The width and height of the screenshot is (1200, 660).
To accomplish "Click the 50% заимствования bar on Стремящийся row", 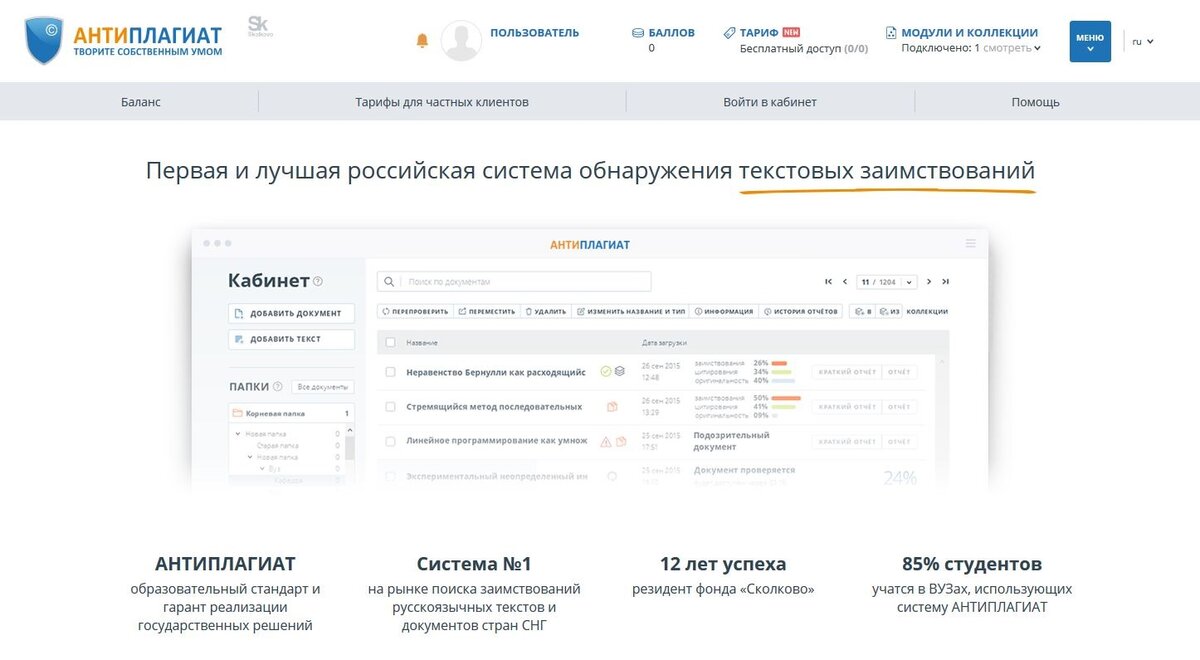I will [786, 398].
